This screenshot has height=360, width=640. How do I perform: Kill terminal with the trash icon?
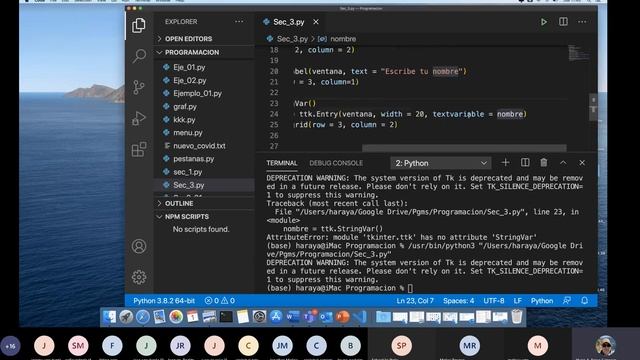544,162
